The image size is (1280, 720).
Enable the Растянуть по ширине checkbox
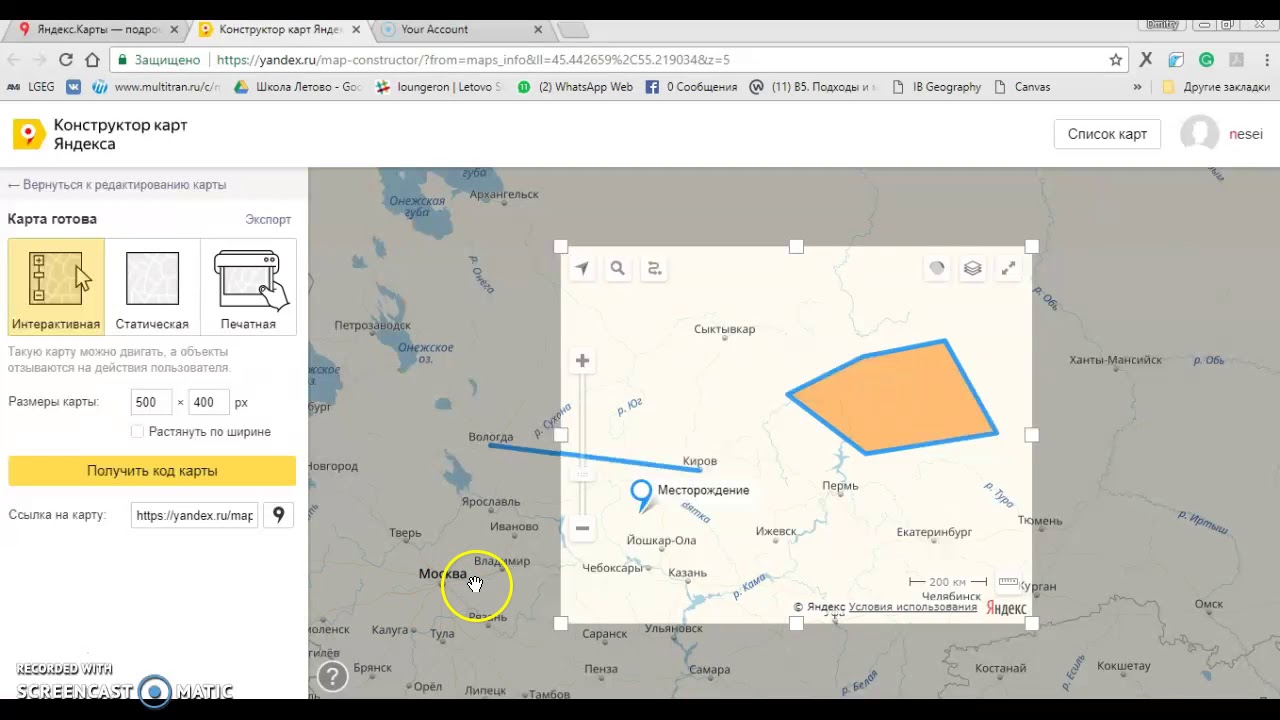pos(137,431)
